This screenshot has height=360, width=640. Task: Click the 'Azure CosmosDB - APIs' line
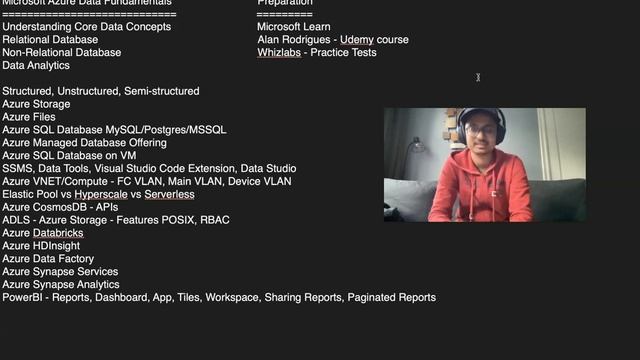coord(60,207)
